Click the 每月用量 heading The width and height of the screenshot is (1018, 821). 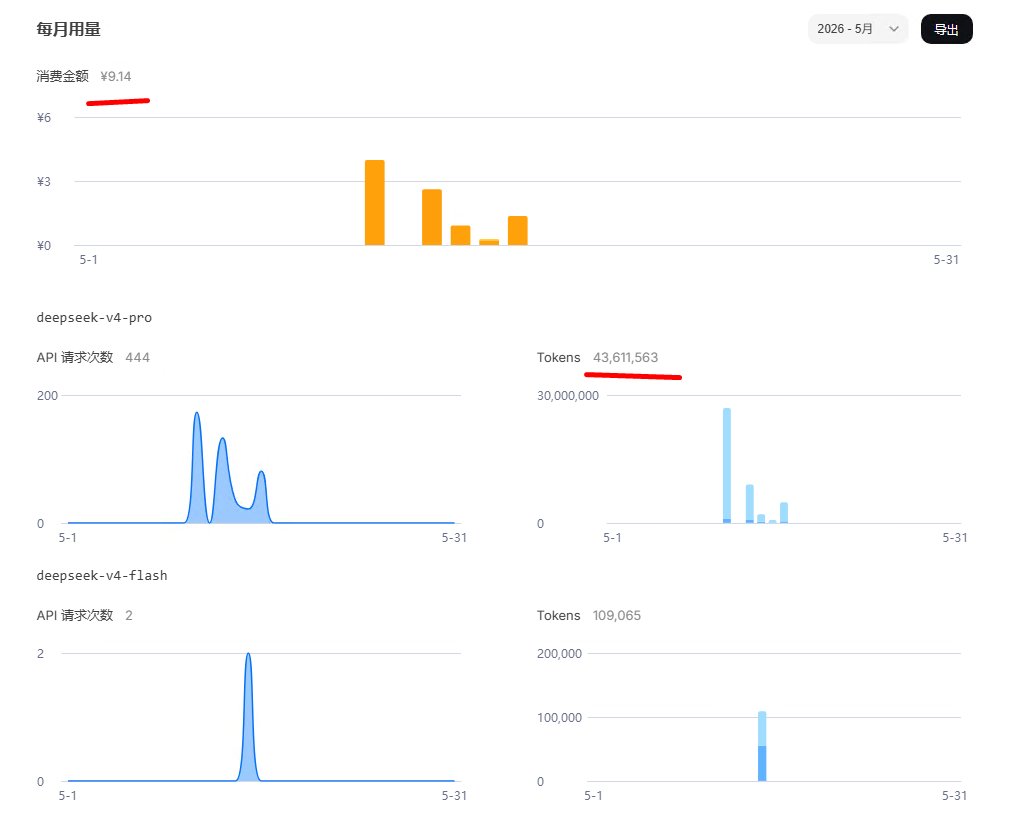pos(68,29)
